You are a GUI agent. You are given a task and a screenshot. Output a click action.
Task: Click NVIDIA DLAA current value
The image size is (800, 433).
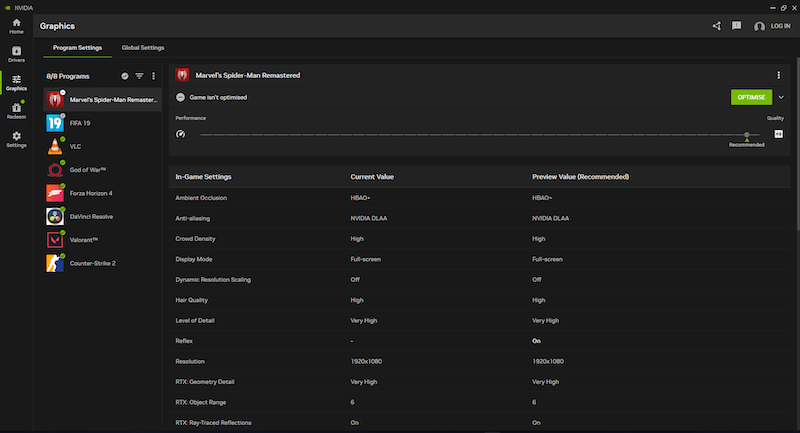click(369, 218)
